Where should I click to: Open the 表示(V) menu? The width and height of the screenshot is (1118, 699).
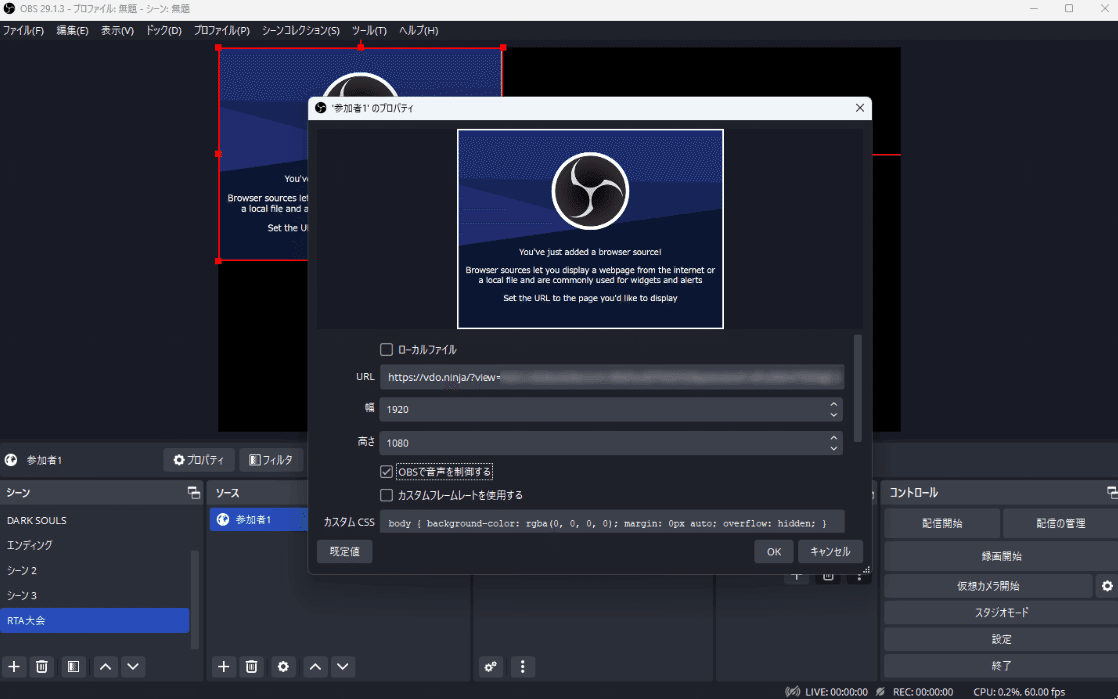point(117,31)
